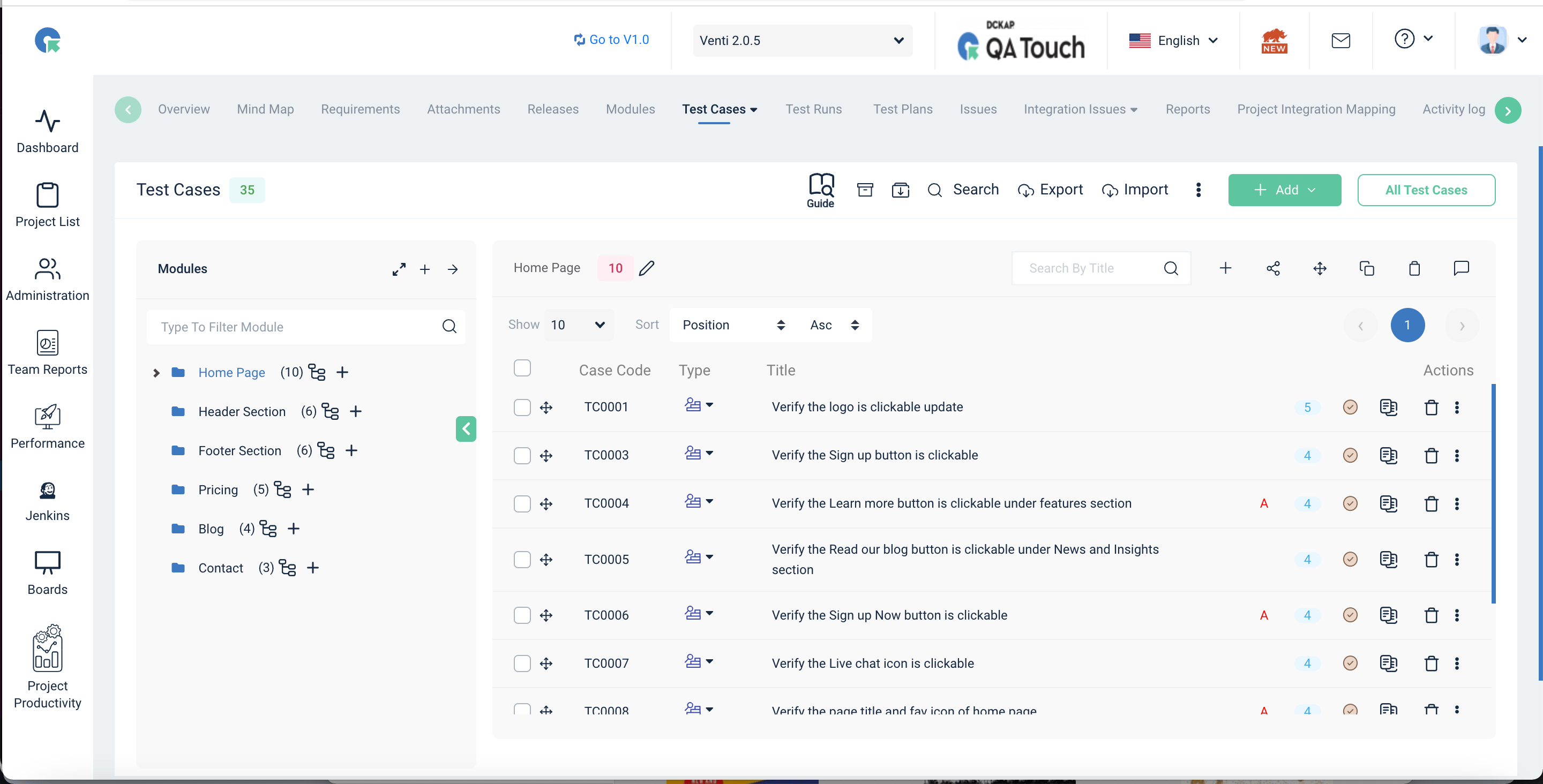The height and width of the screenshot is (784, 1543).
Task: Edit Home Page module name pencil icon
Action: [x=646, y=268]
